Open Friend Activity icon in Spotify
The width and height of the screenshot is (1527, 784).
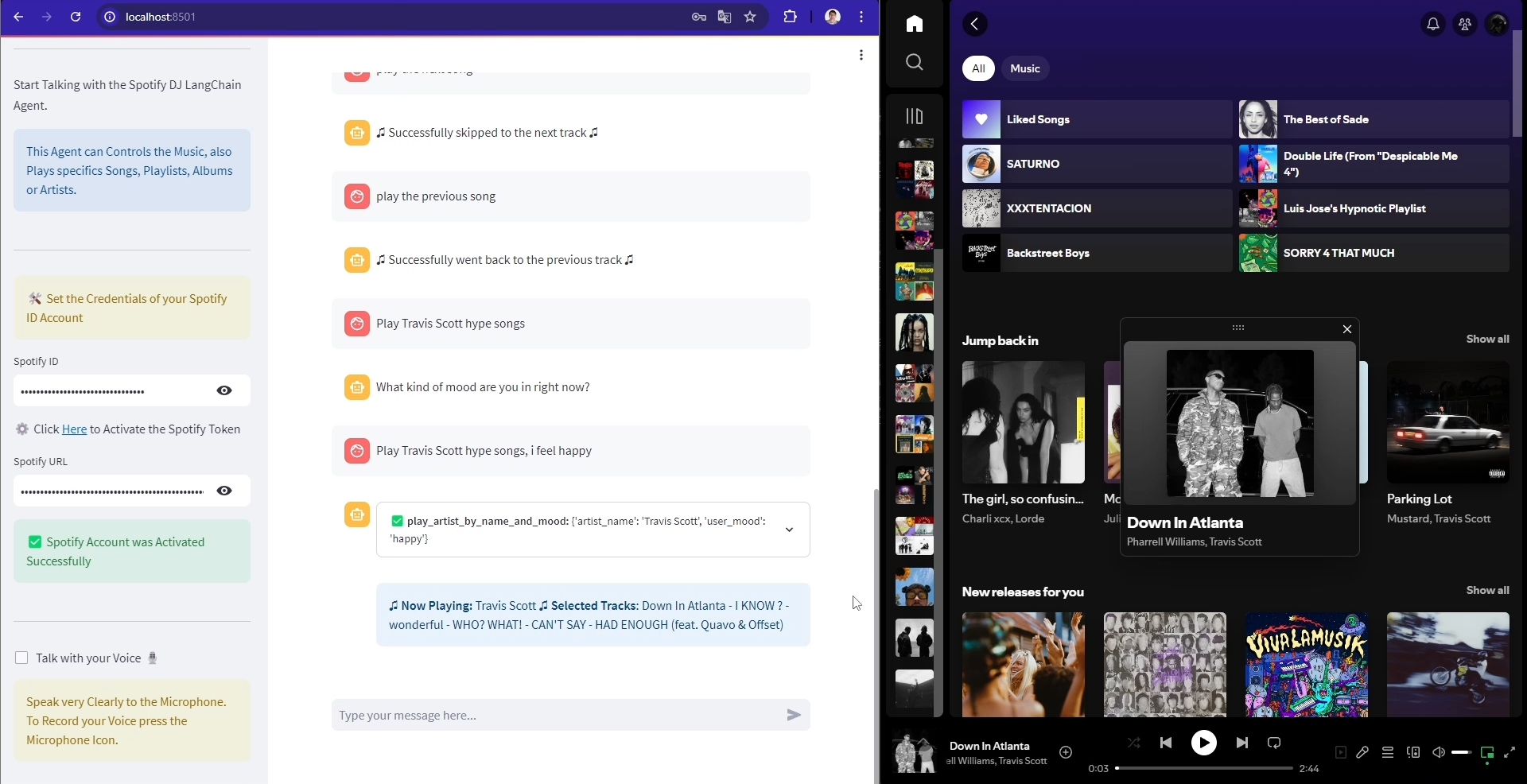pos(1465,24)
